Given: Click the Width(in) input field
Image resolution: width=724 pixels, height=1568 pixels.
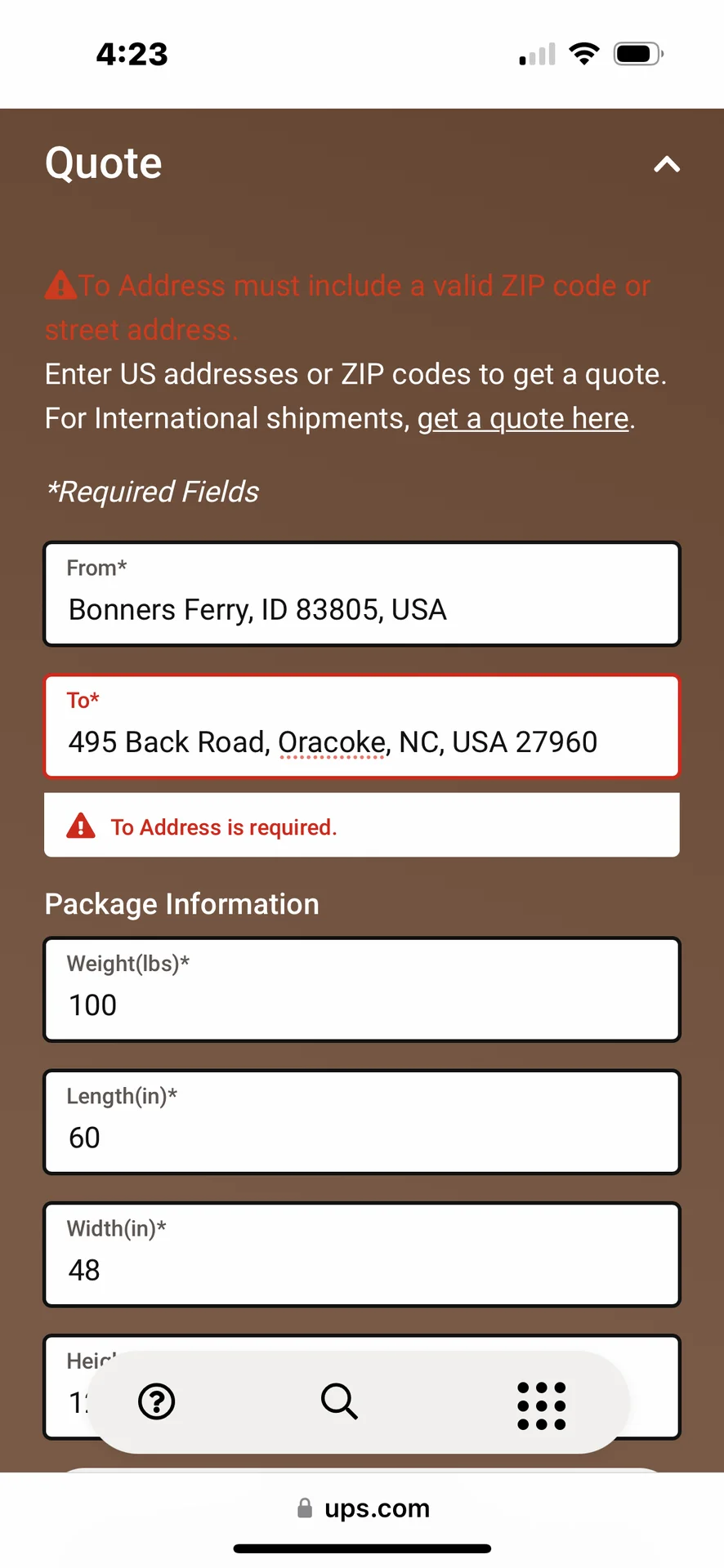Looking at the screenshot, I should [x=362, y=1254].
